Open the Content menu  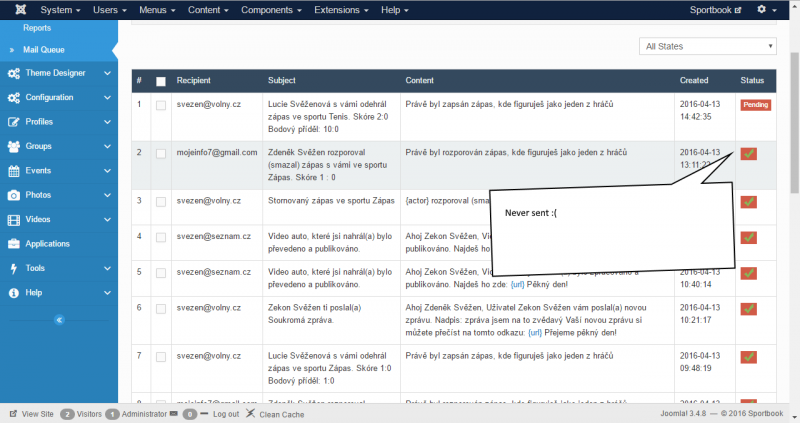[208, 10]
